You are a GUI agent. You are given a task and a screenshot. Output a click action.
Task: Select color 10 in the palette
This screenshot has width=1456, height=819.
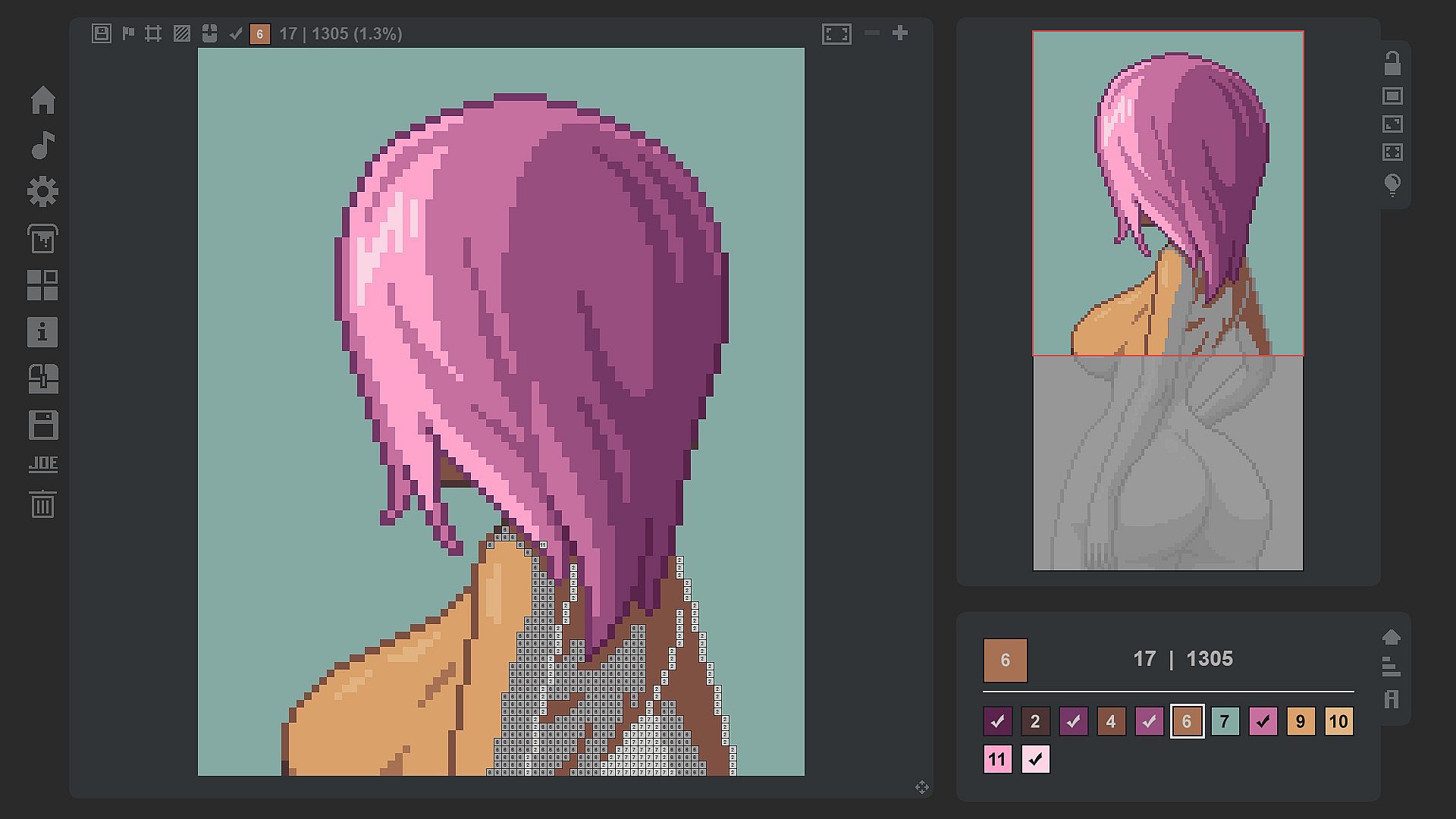click(1338, 721)
